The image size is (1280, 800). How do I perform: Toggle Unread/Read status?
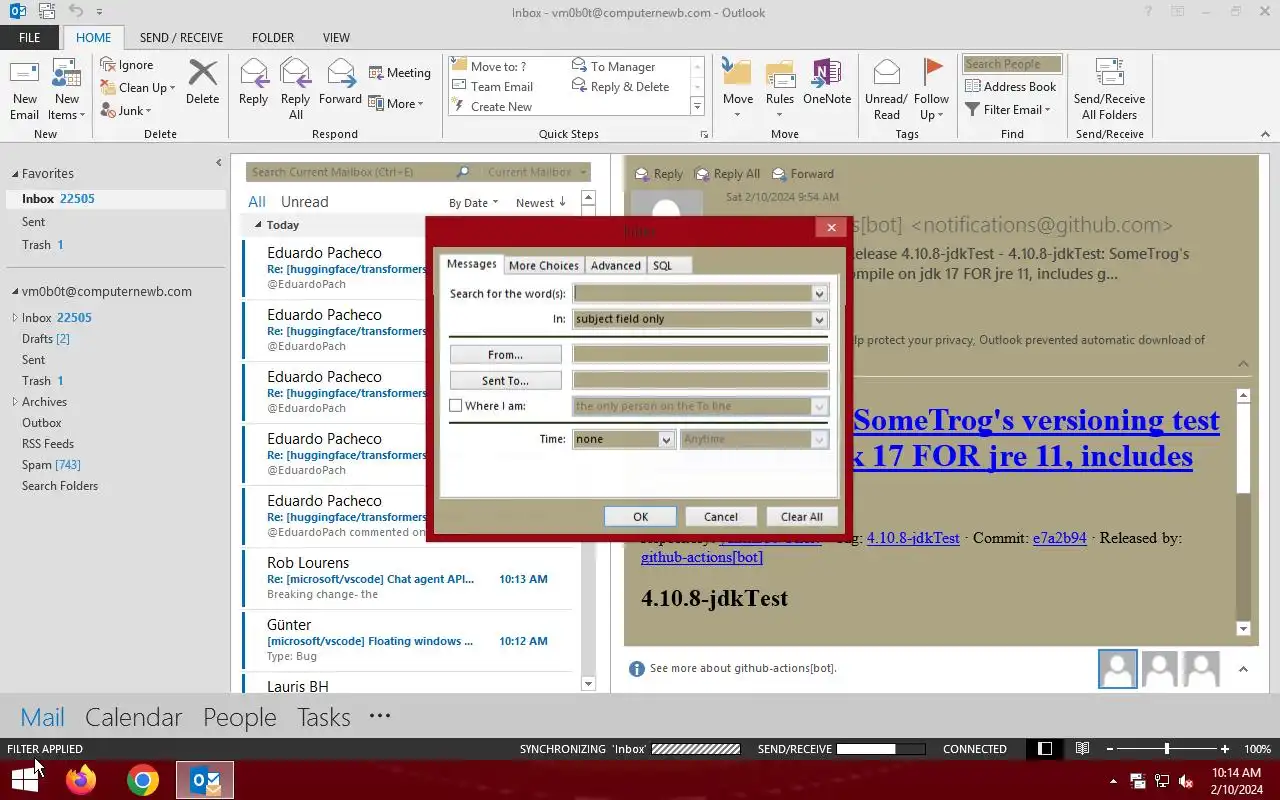coord(886,89)
